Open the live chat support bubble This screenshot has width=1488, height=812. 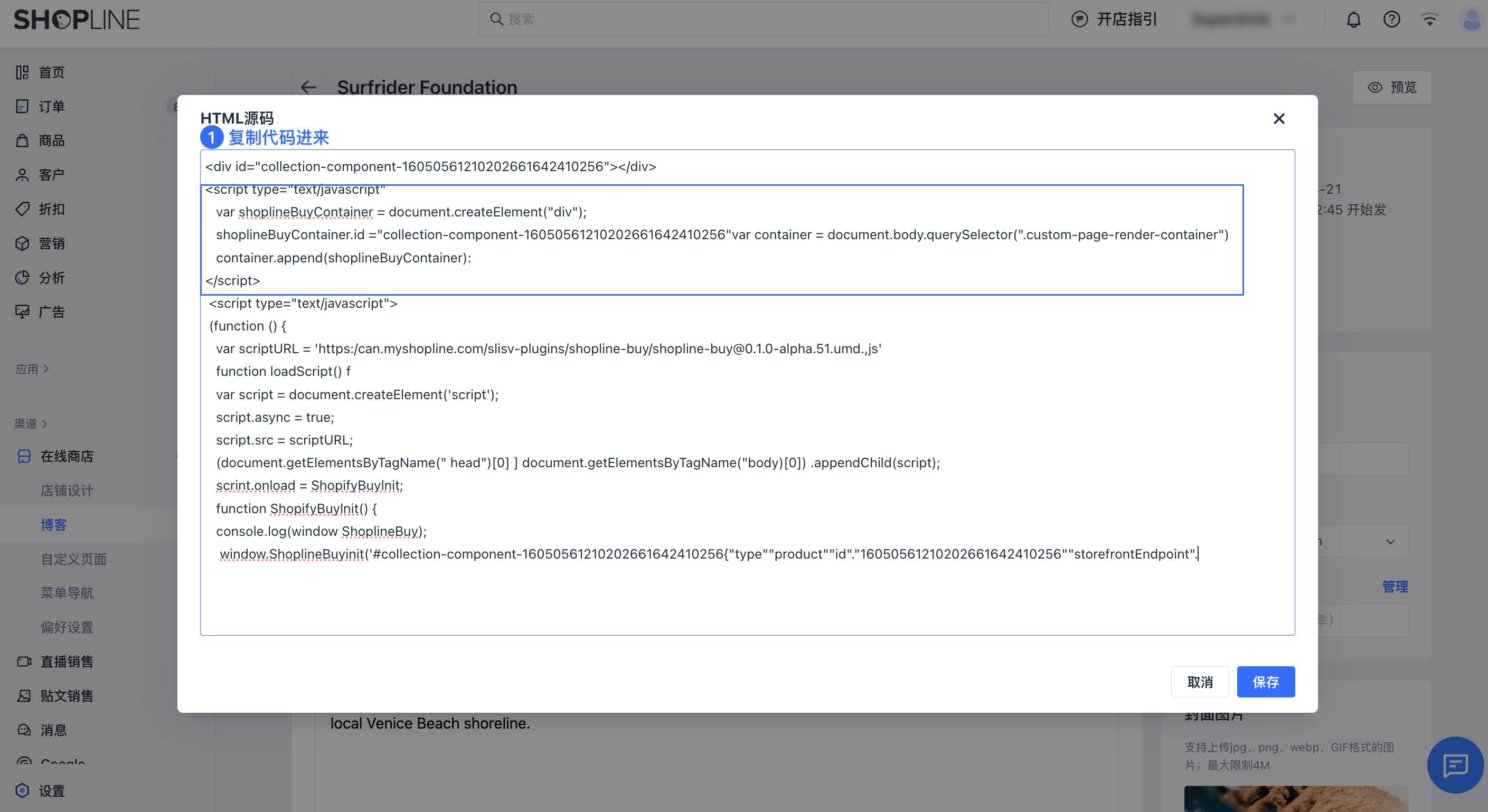coord(1455,765)
